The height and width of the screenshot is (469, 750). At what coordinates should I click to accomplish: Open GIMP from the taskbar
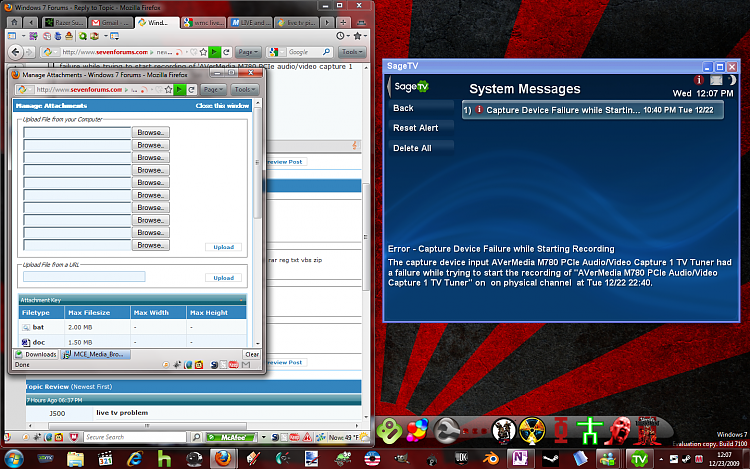(x=401, y=459)
